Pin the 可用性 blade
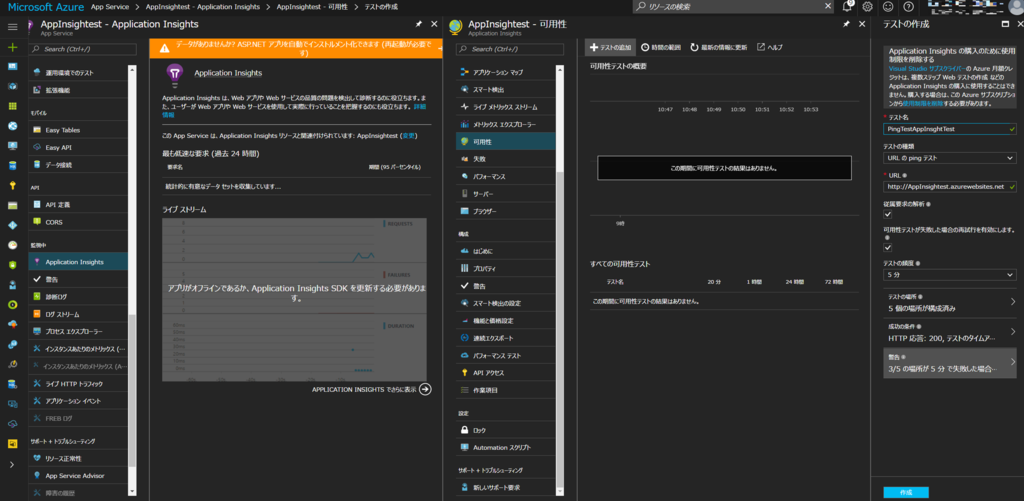Screen dimensions: 1024x501 pos(846,24)
